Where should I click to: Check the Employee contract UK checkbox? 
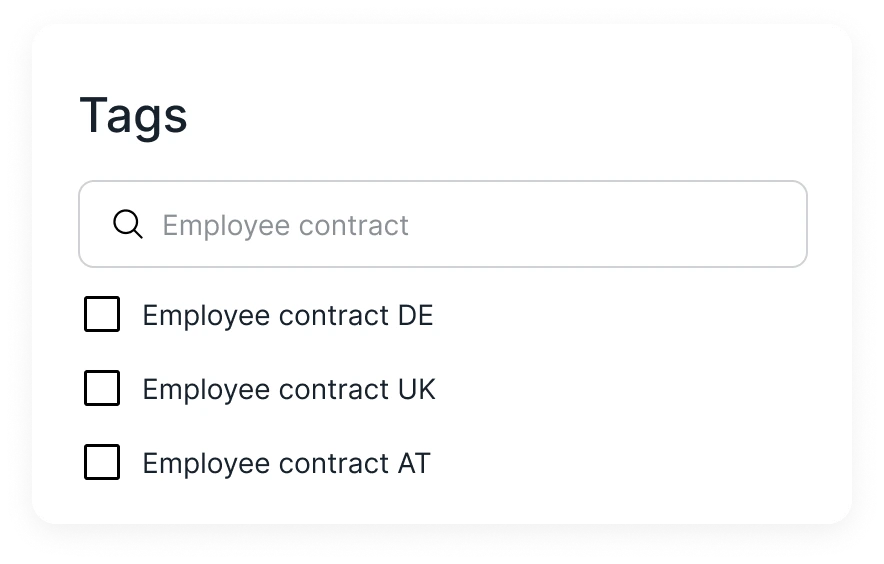pos(102,388)
